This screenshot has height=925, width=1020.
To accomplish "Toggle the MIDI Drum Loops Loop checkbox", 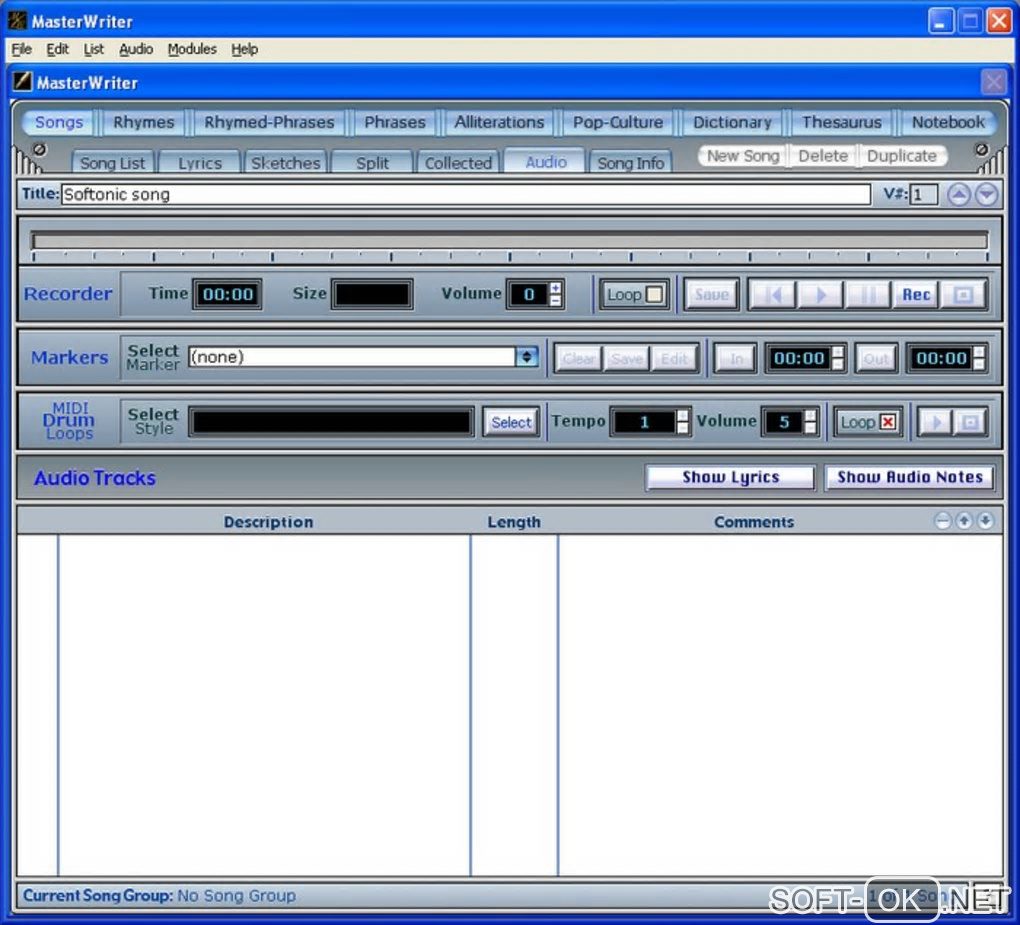I will click(888, 422).
